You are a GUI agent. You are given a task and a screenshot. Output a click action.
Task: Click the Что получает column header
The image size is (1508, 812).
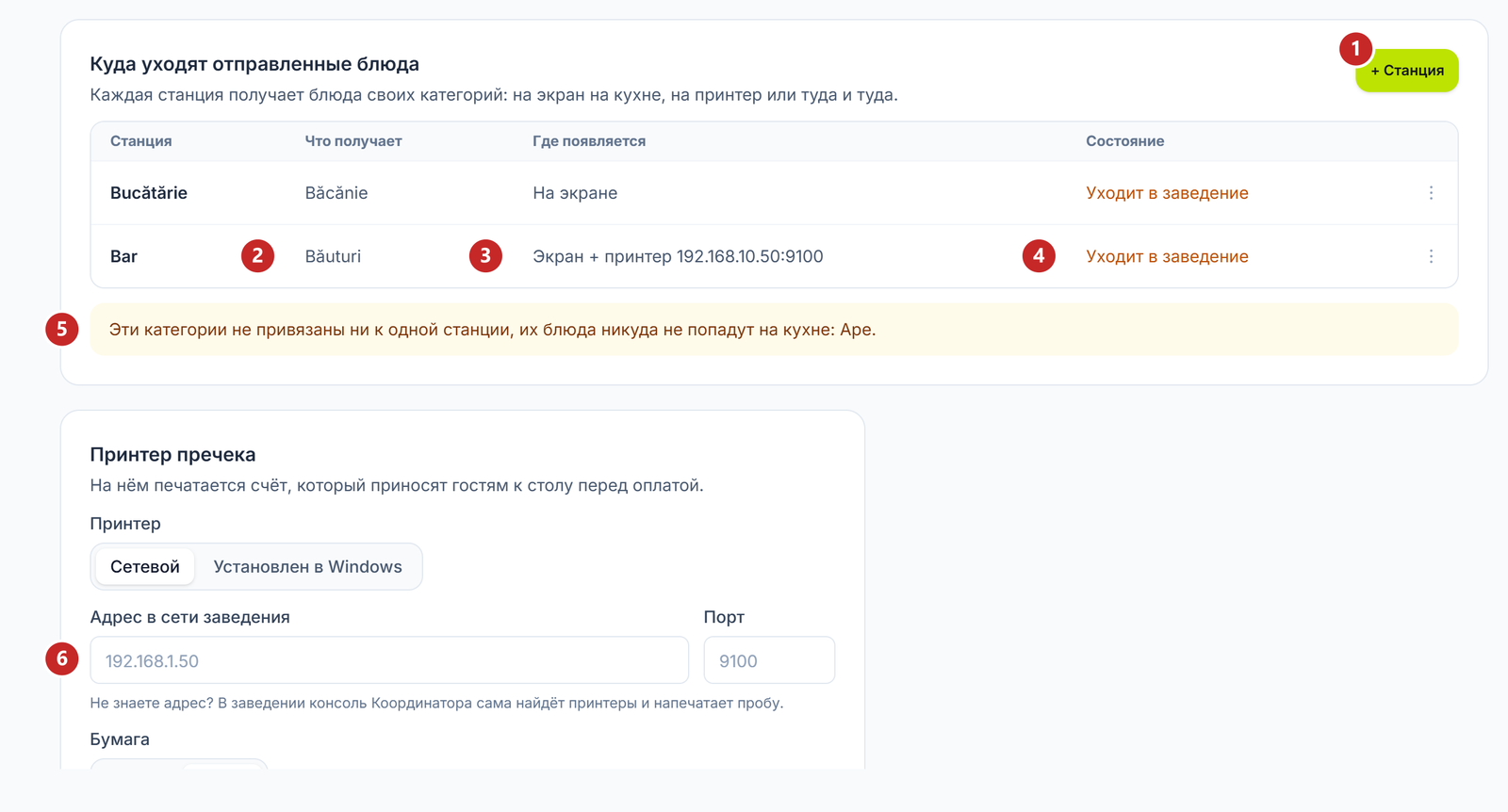(353, 141)
